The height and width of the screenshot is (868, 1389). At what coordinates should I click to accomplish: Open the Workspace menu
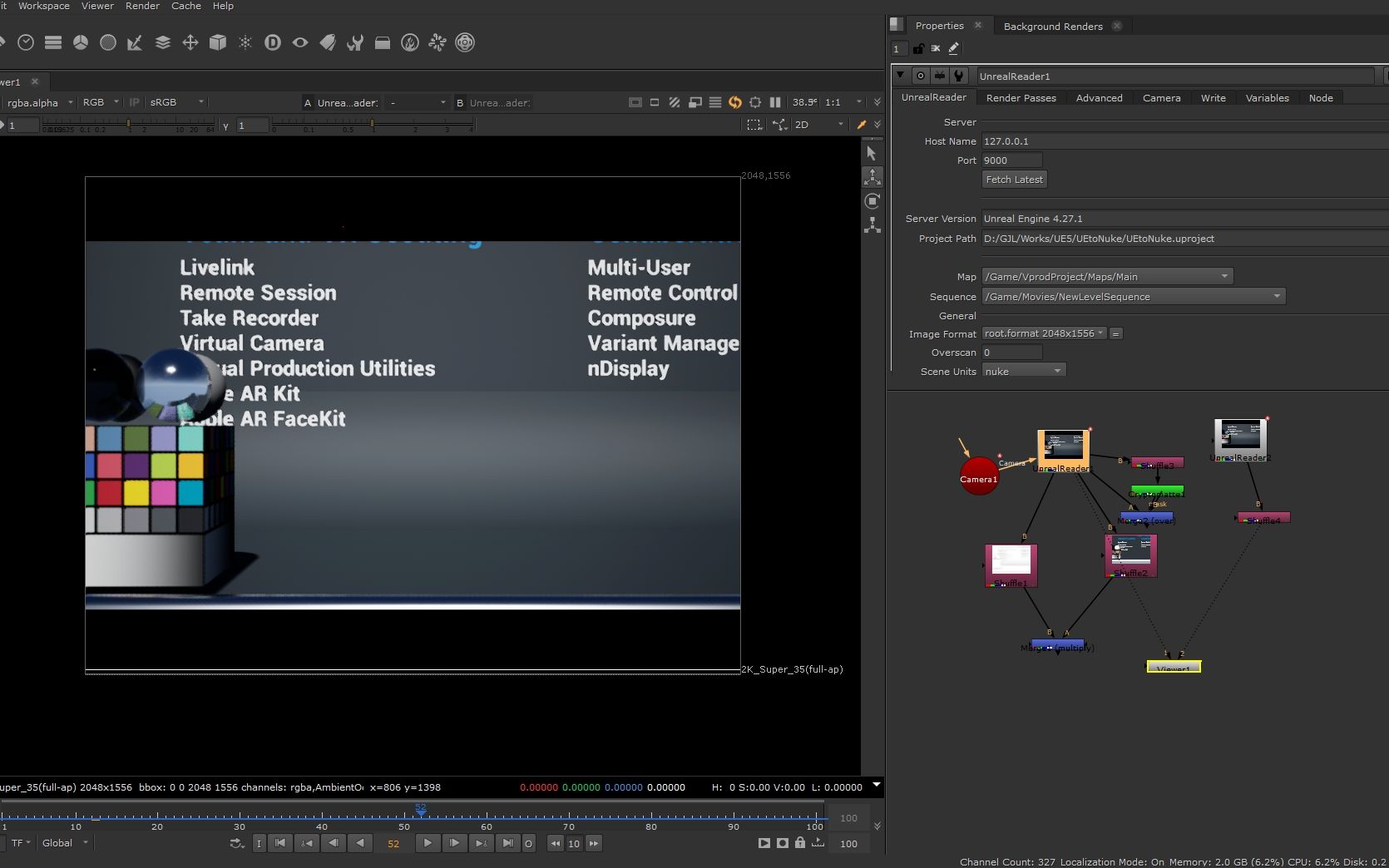tap(44, 6)
